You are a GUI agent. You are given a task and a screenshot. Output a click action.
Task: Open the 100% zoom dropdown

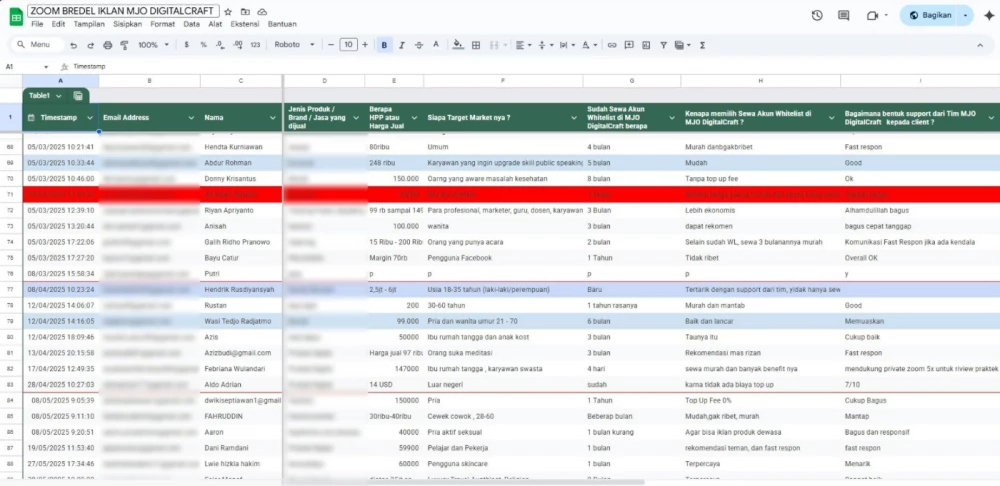[154, 45]
